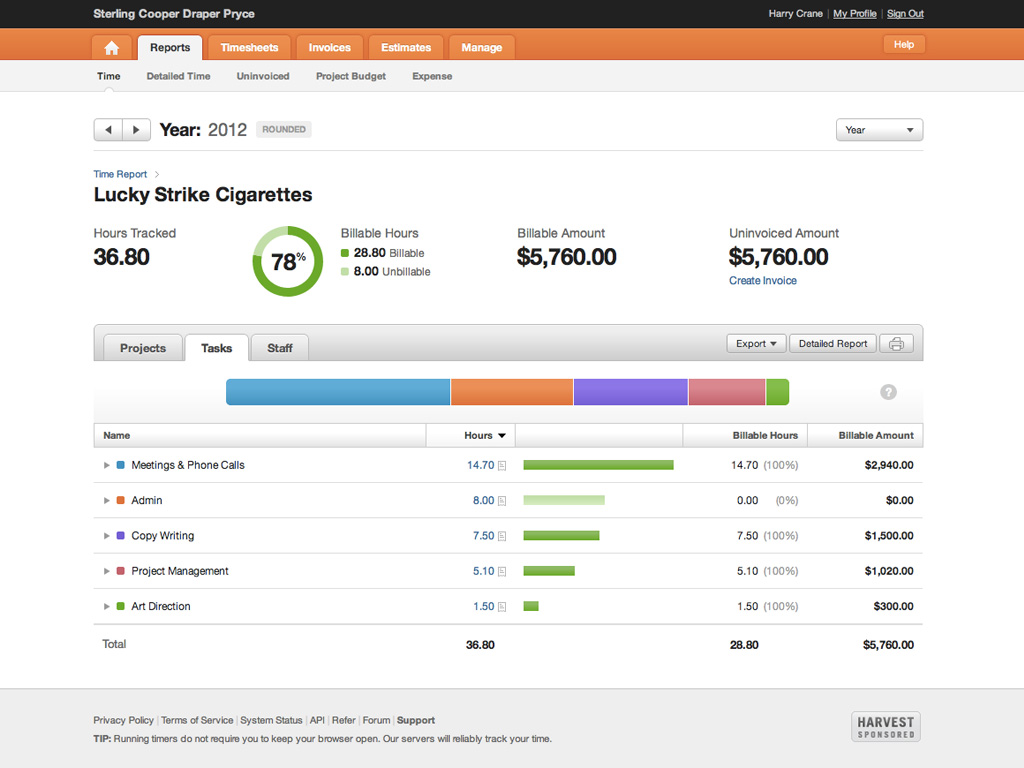1024x768 pixels.
Task: Open the Manage tab
Action: pyautogui.click(x=481, y=48)
